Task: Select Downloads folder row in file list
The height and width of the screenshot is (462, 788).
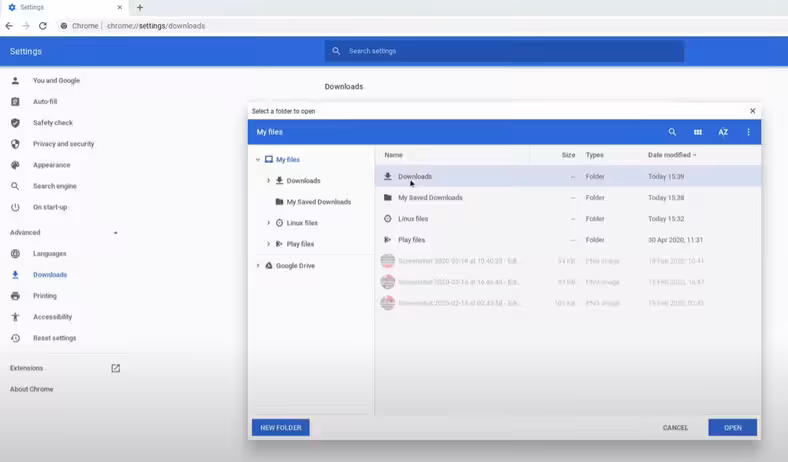Action: pyautogui.click(x=568, y=176)
